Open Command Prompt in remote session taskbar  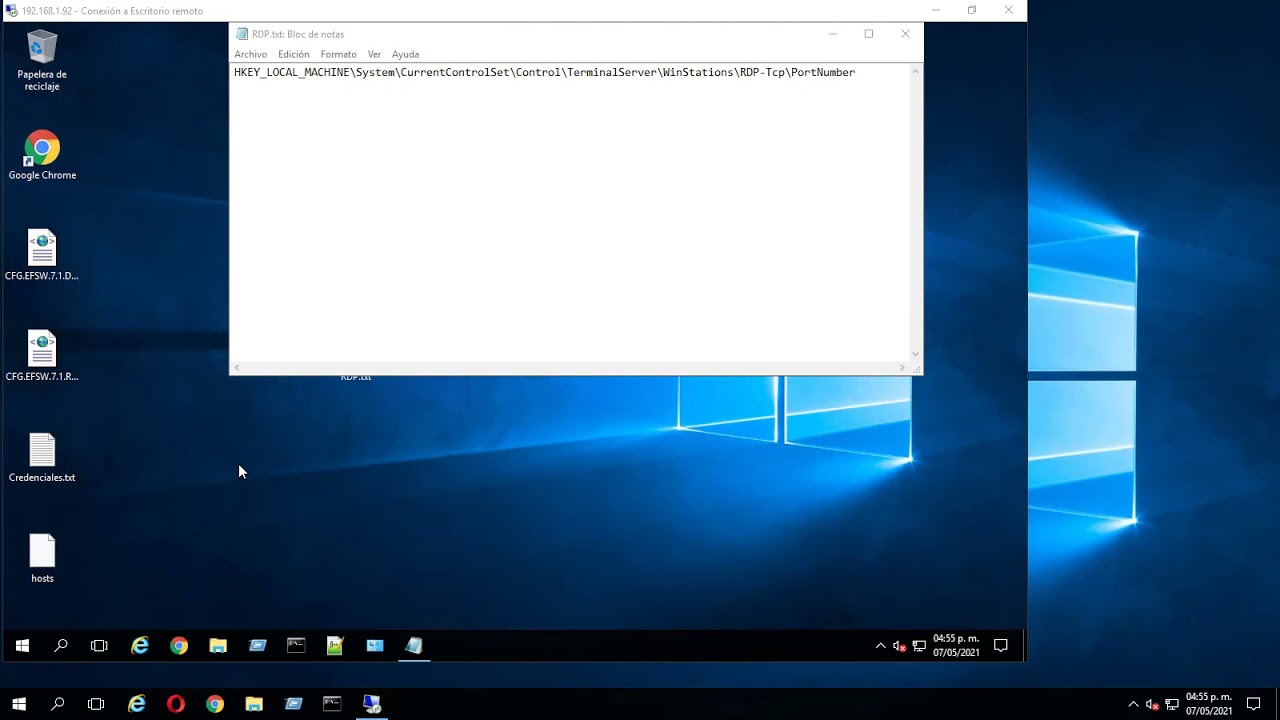coord(296,646)
